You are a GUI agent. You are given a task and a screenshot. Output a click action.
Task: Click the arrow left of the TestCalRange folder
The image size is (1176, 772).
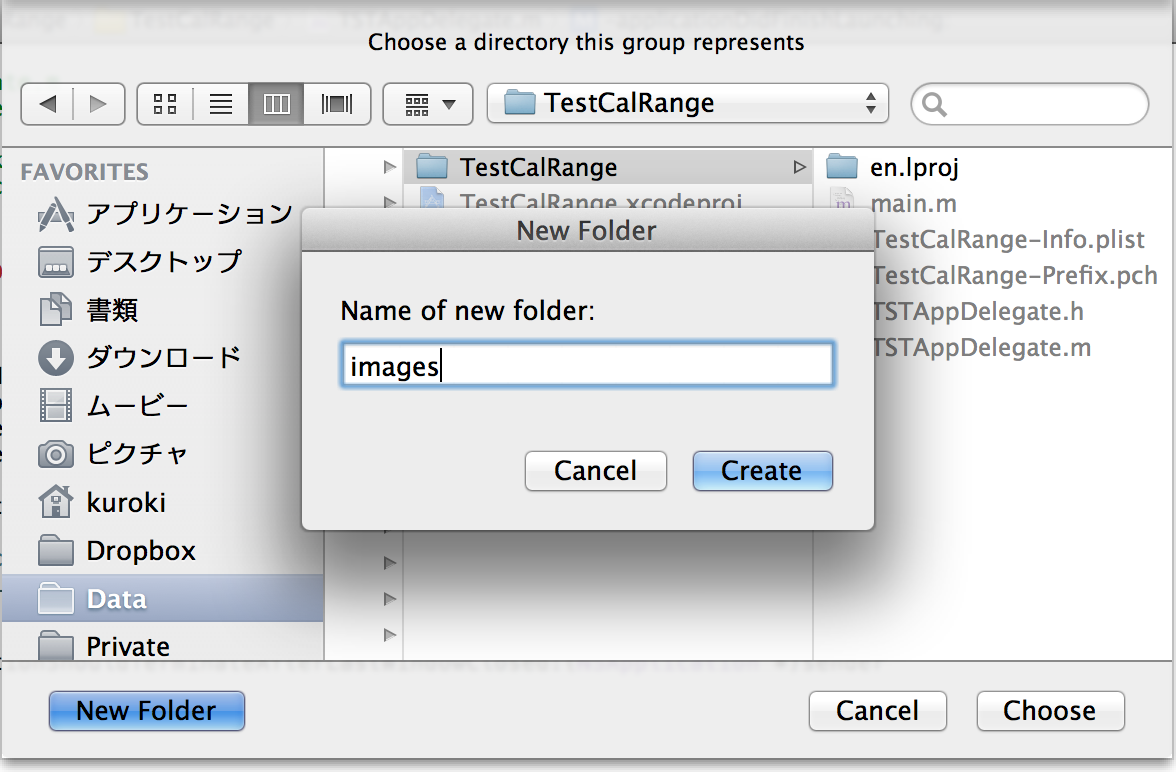pos(389,167)
